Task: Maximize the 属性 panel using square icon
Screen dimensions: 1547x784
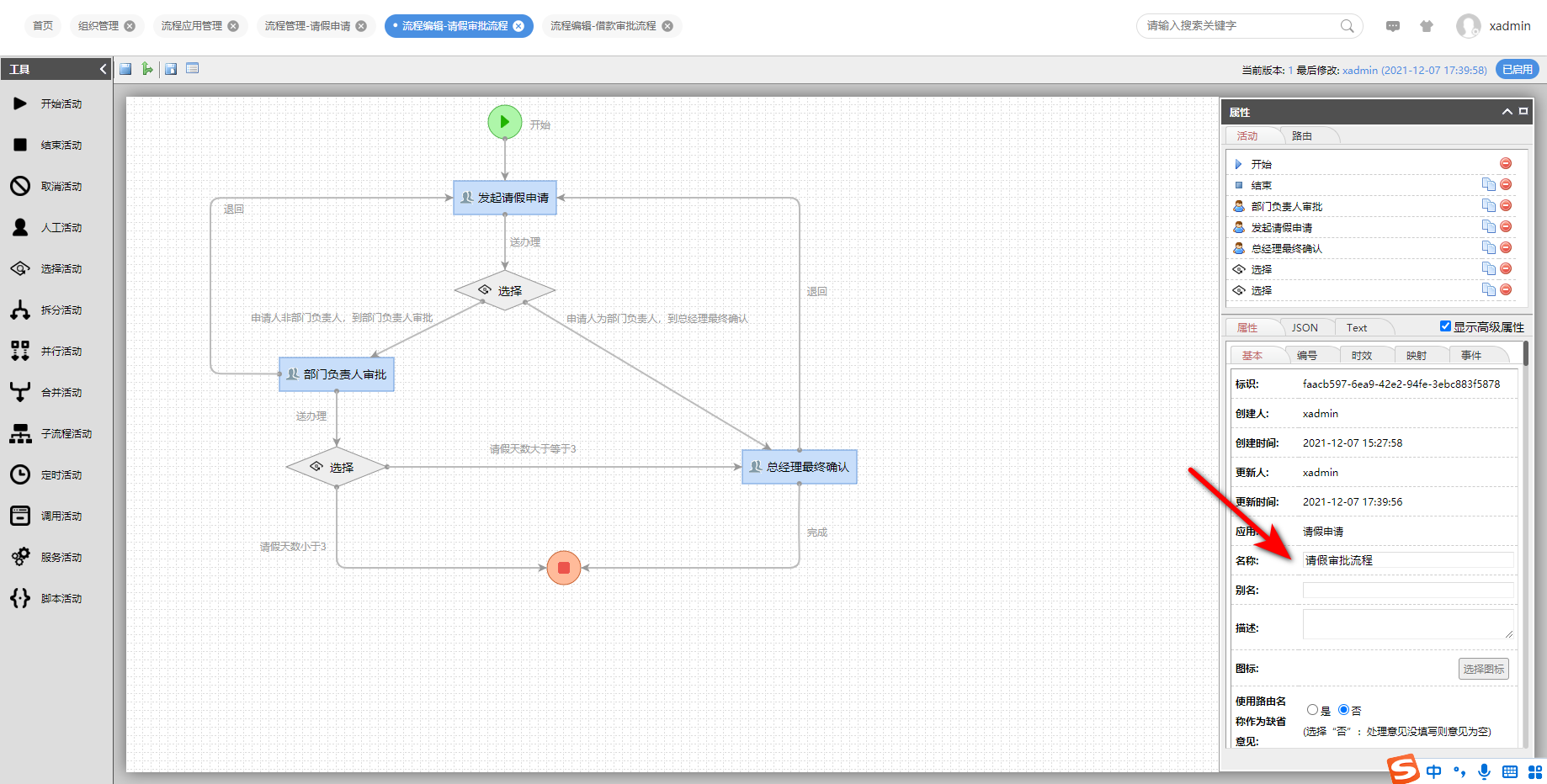Action: point(1523,111)
